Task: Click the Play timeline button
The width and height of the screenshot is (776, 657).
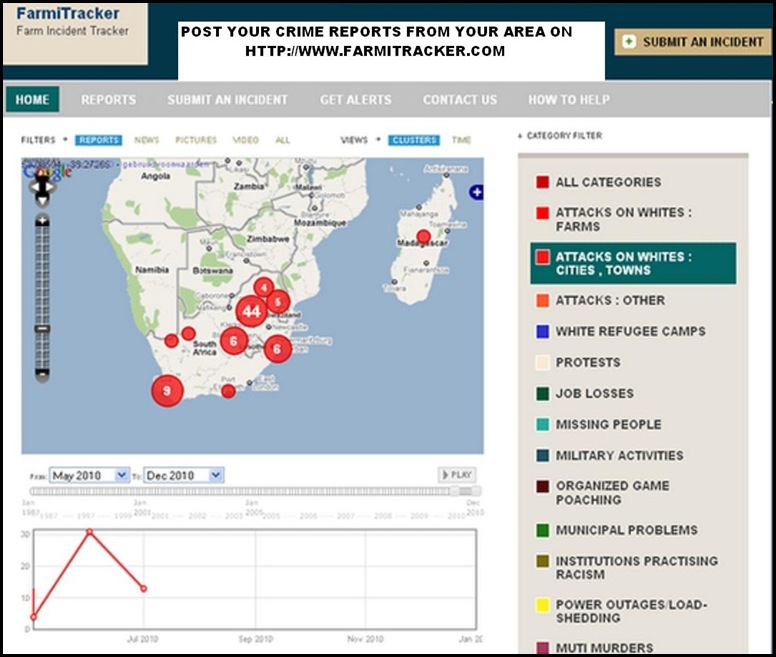Action: tap(457, 475)
